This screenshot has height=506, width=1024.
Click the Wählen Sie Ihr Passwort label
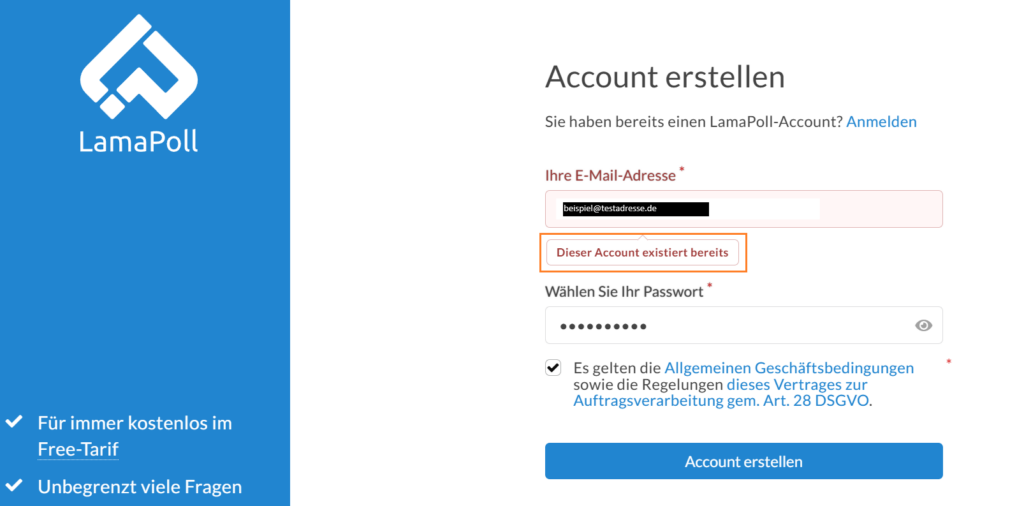pyautogui.click(x=624, y=291)
